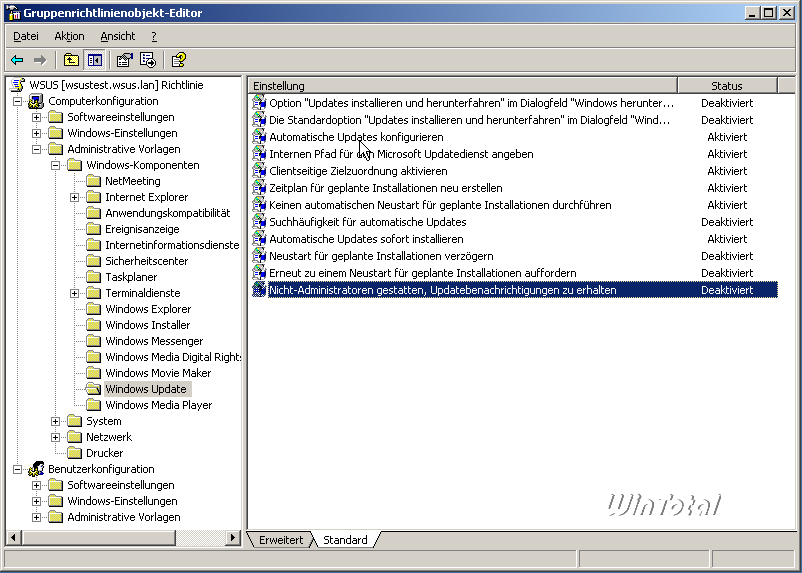
Task: Expand the Internet Explorer node
Action: 74,197
